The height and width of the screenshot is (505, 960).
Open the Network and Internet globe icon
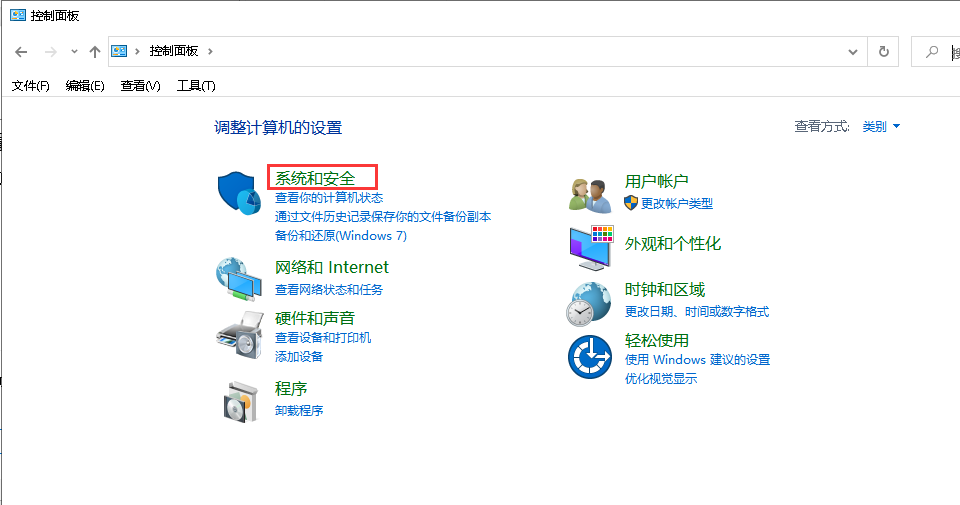pos(238,279)
